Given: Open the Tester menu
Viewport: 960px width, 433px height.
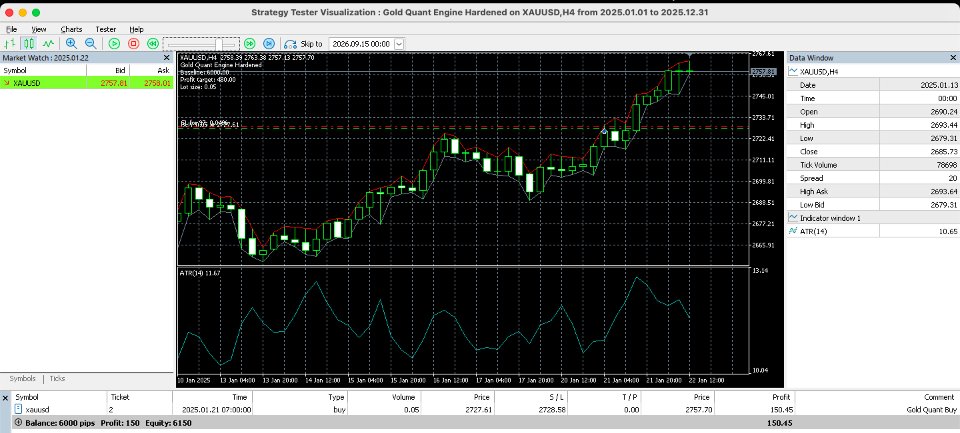Looking at the screenshot, I should 106,29.
